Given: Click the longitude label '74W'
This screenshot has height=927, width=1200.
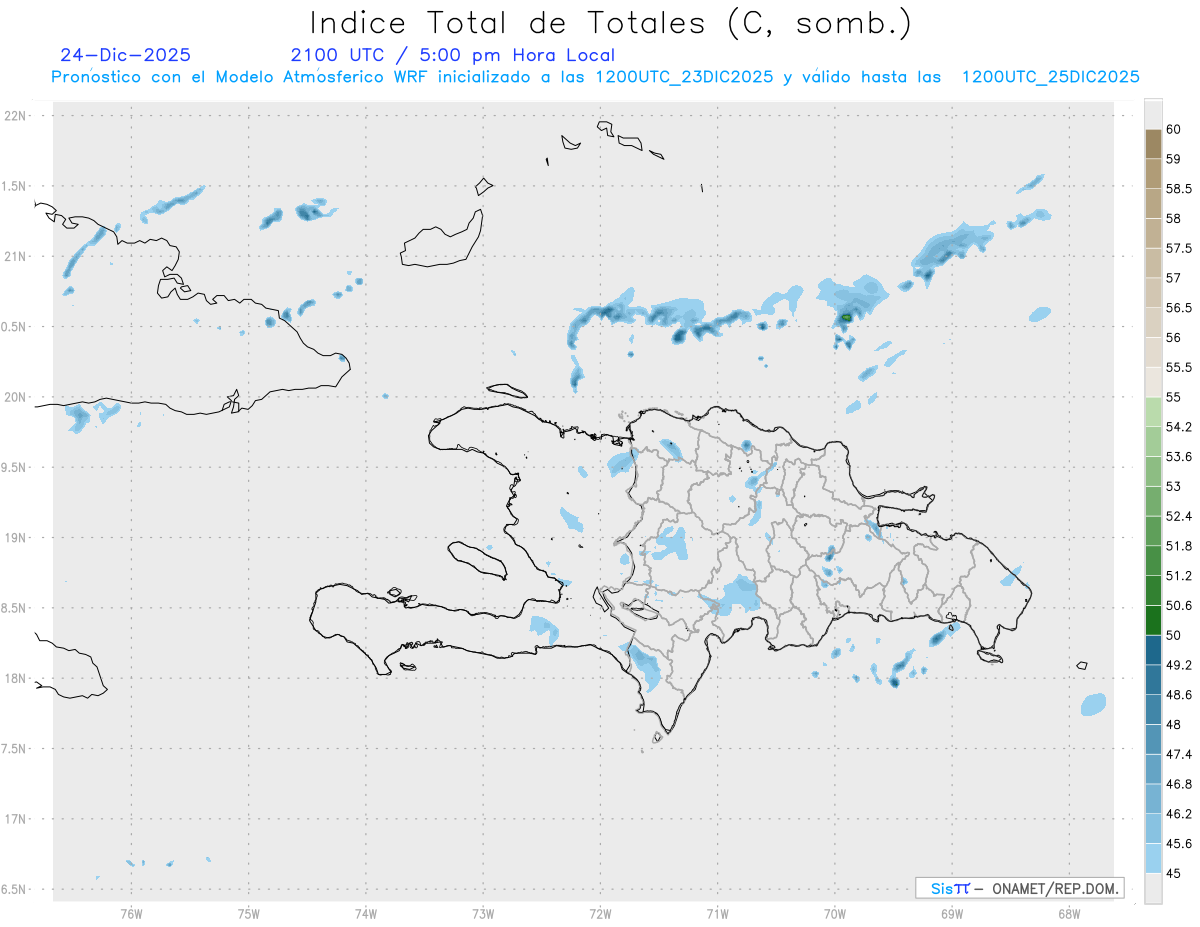Looking at the screenshot, I should (x=366, y=913).
